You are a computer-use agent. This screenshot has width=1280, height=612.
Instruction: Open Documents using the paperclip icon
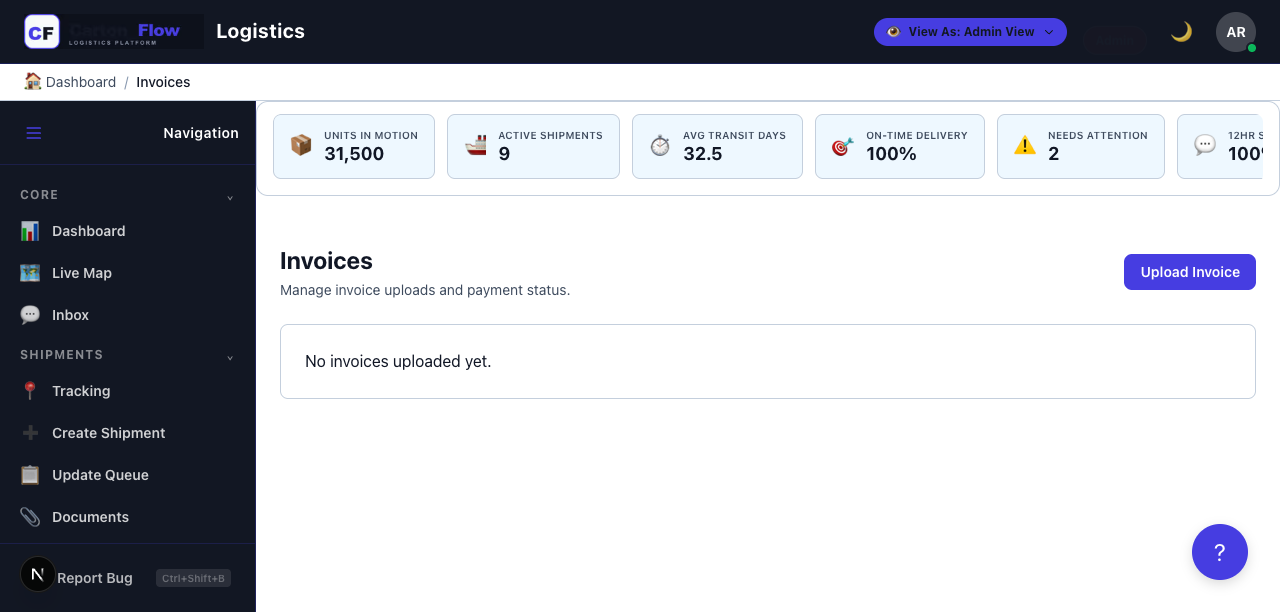click(x=30, y=517)
